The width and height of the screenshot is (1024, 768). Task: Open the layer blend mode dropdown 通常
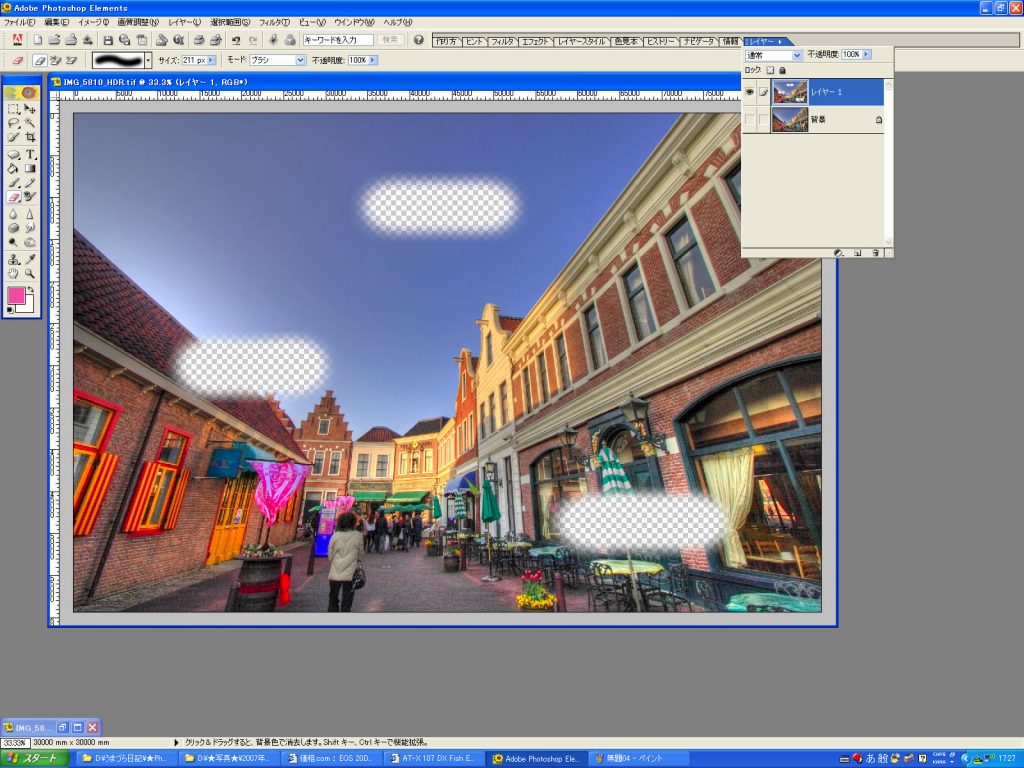773,56
